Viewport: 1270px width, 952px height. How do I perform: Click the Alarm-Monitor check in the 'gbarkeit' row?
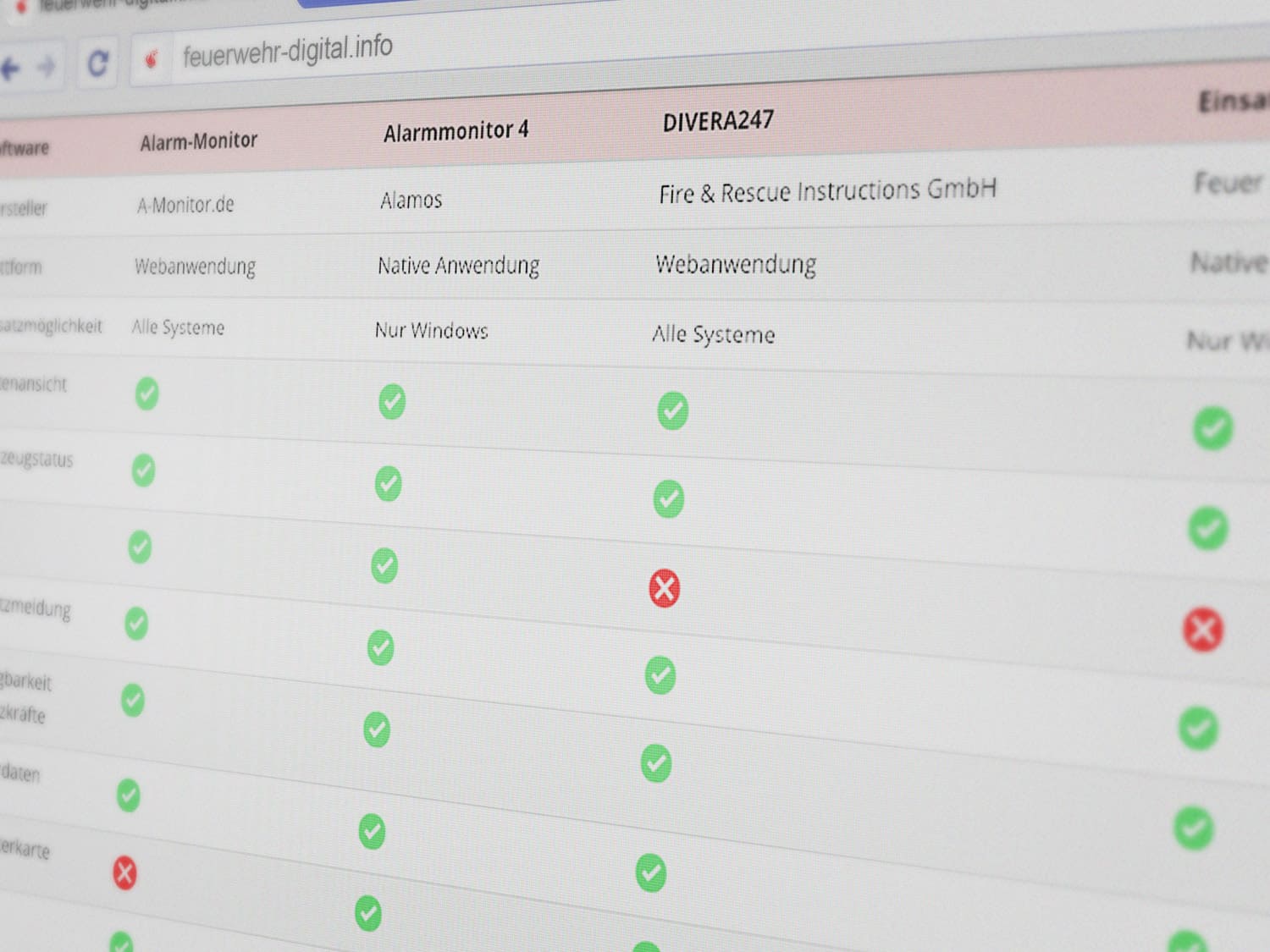point(133,701)
